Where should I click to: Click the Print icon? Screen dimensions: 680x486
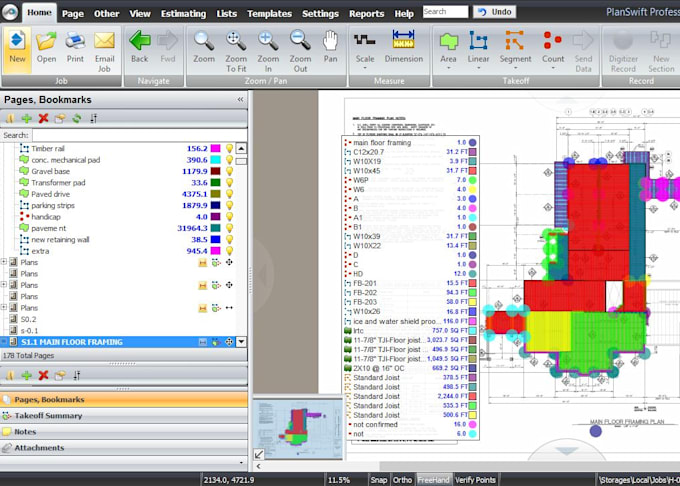pos(75,49)
